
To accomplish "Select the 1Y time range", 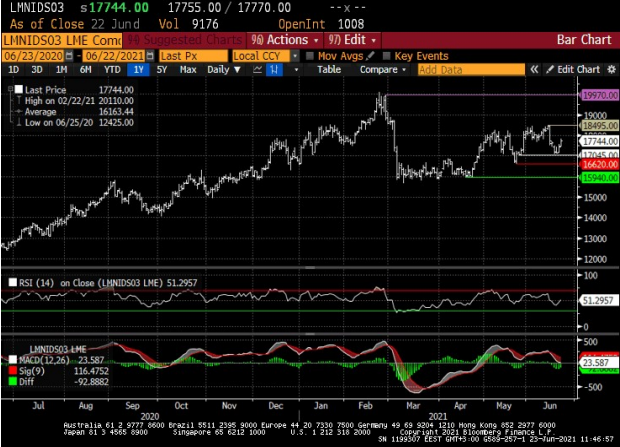I will [138, 70].
